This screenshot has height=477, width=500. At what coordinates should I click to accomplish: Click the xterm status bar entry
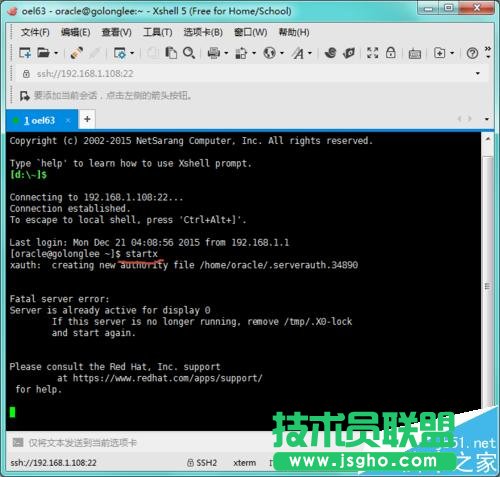[x=245, y=463]
